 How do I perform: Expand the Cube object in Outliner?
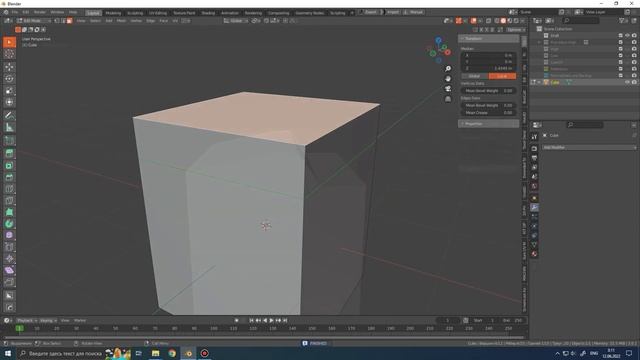point(539,82)
